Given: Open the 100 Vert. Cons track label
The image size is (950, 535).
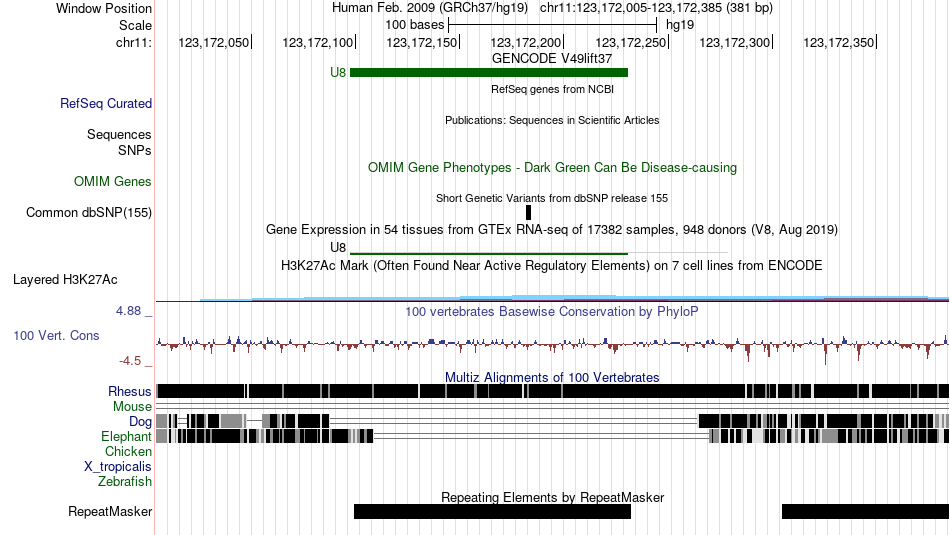Looking at the screenshot, I should click(x=56, y=336).
